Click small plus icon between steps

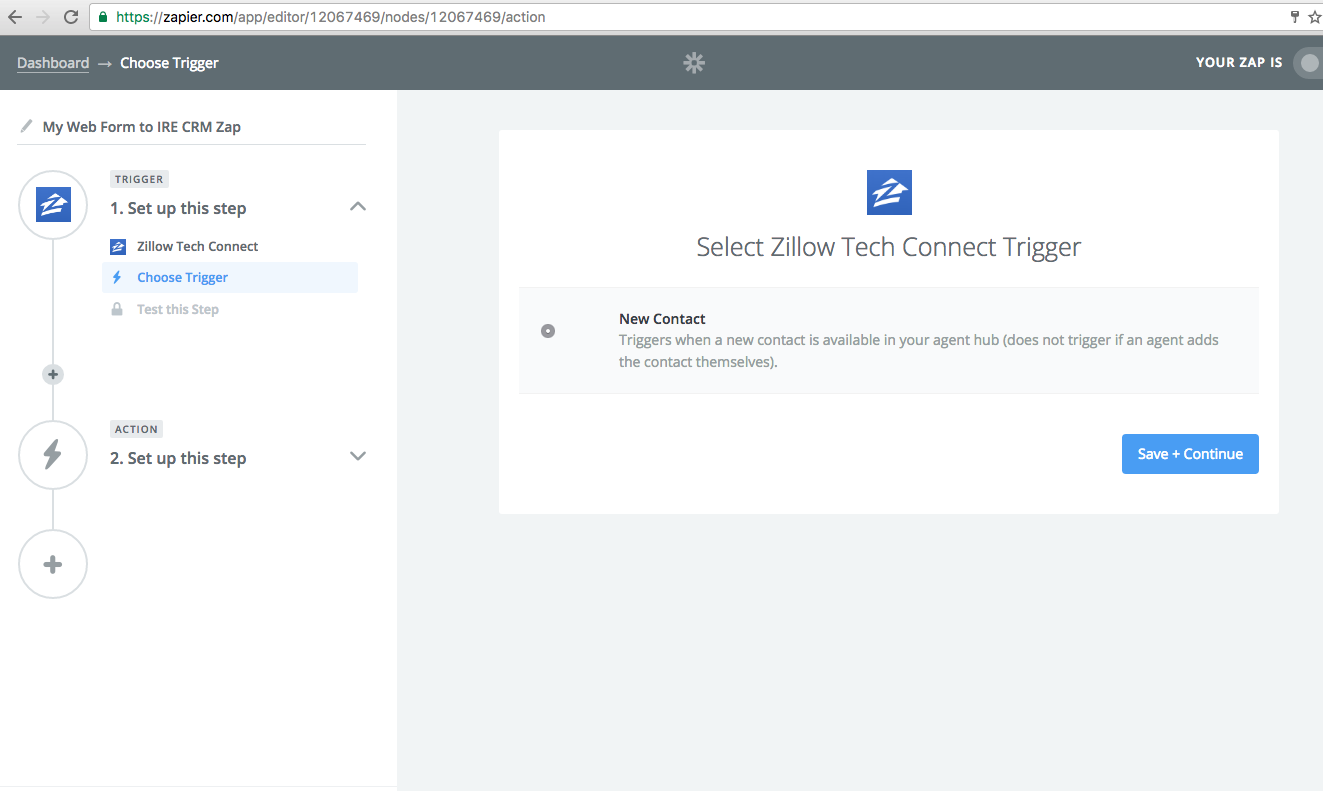click(53, 374)
